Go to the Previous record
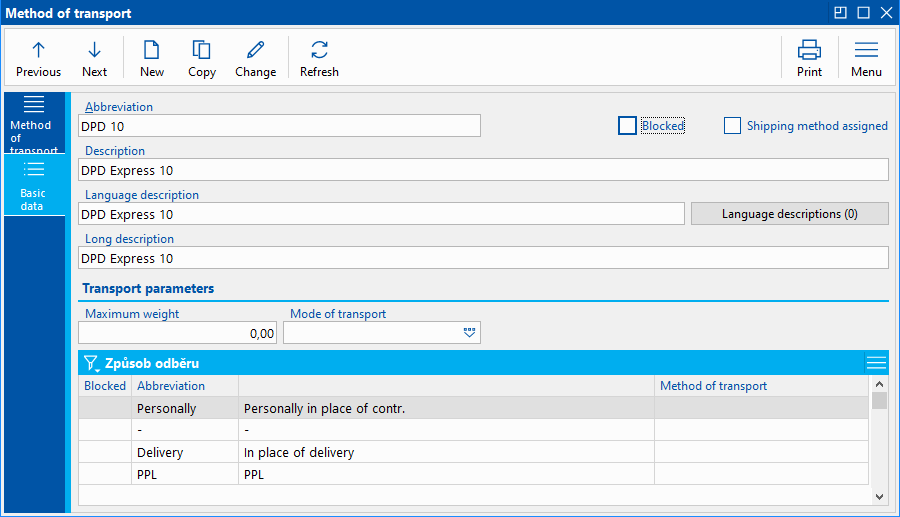Screen dimensions: 900x517 click(38, 59)
